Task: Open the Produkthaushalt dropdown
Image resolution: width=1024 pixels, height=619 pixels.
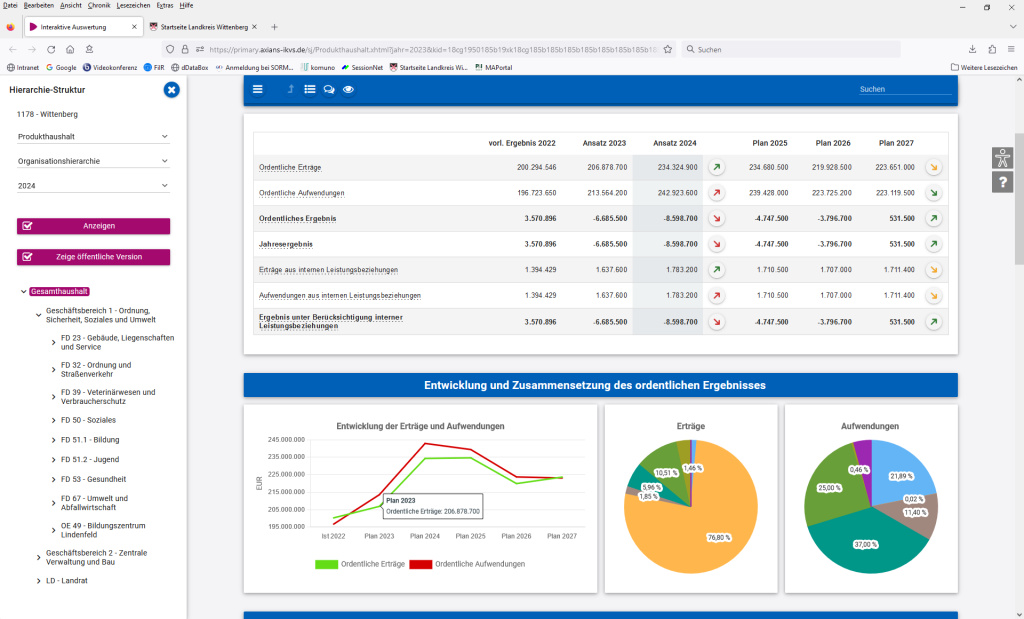Action: tap(93, 137)
